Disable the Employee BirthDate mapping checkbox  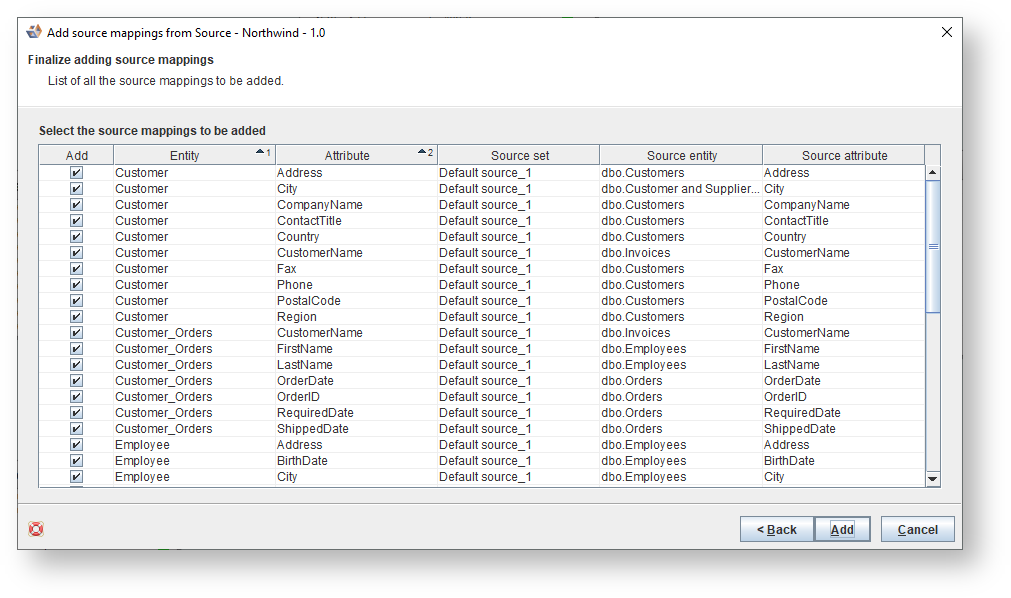click(x=76, y=460)
